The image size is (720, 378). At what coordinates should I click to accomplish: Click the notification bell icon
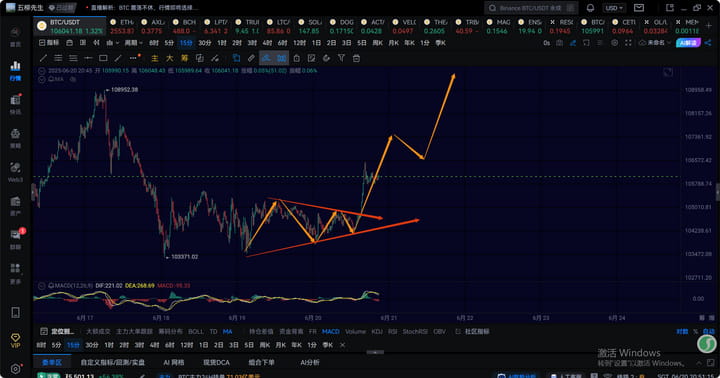coord(591,8)
